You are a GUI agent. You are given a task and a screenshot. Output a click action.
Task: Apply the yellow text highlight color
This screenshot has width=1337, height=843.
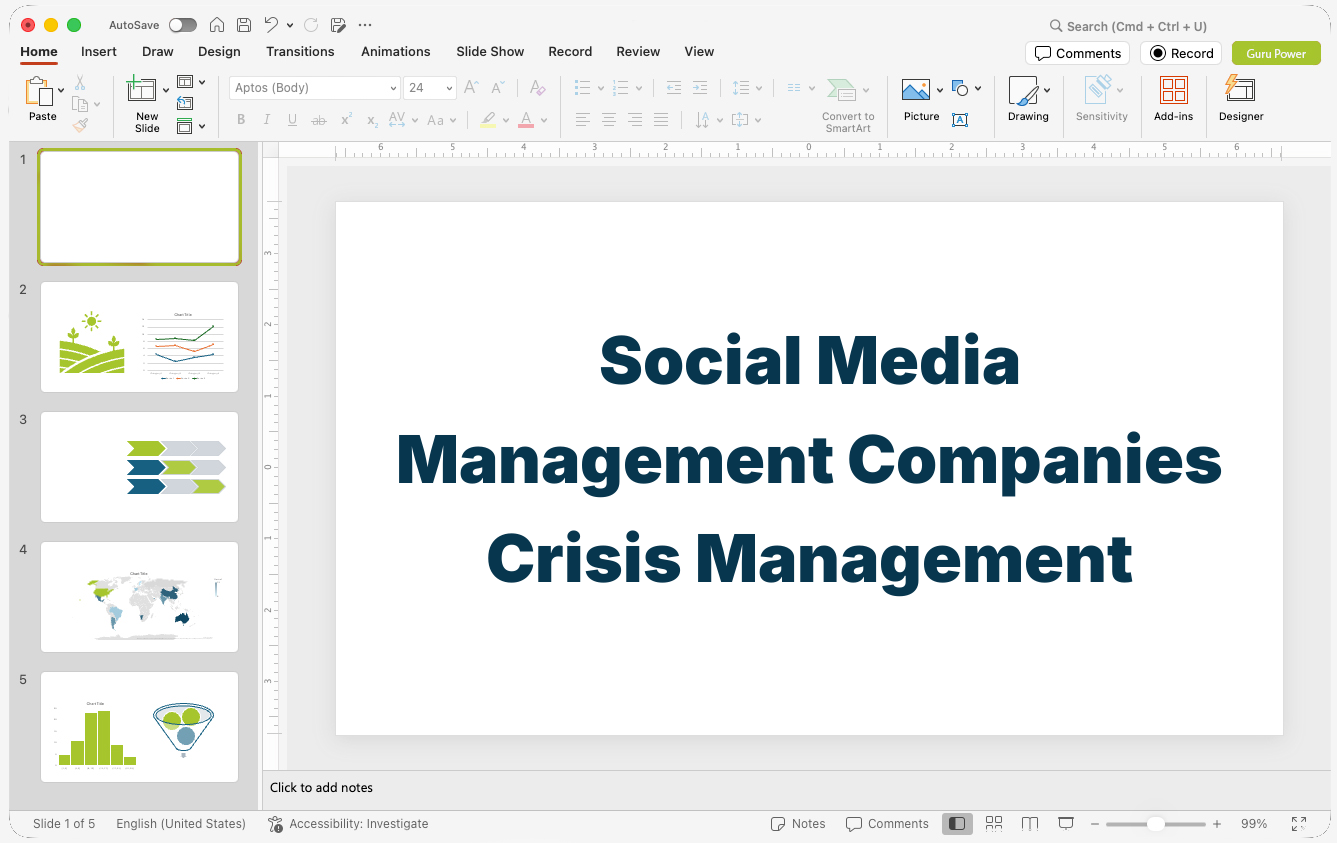coord(487,120)
